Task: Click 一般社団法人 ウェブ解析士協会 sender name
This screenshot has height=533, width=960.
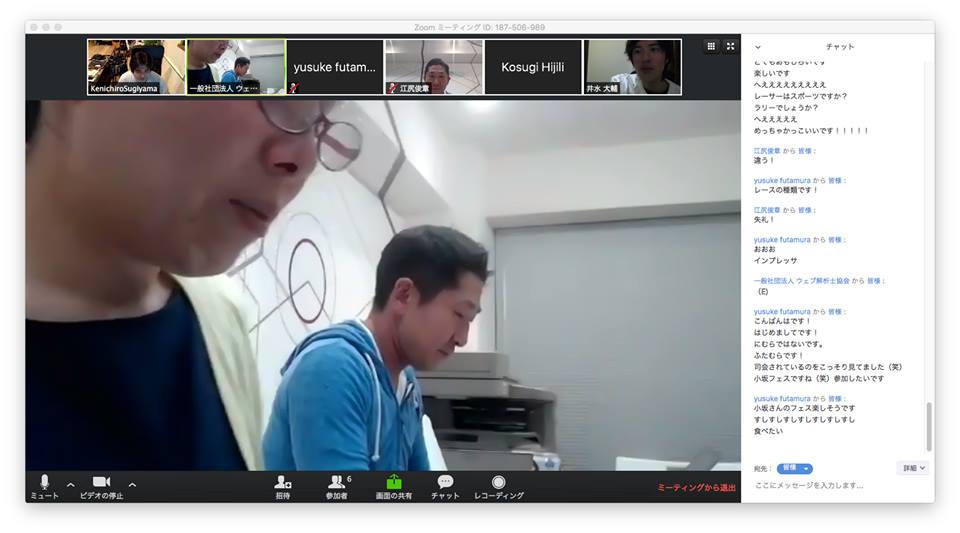Action: tap(801, 281)
